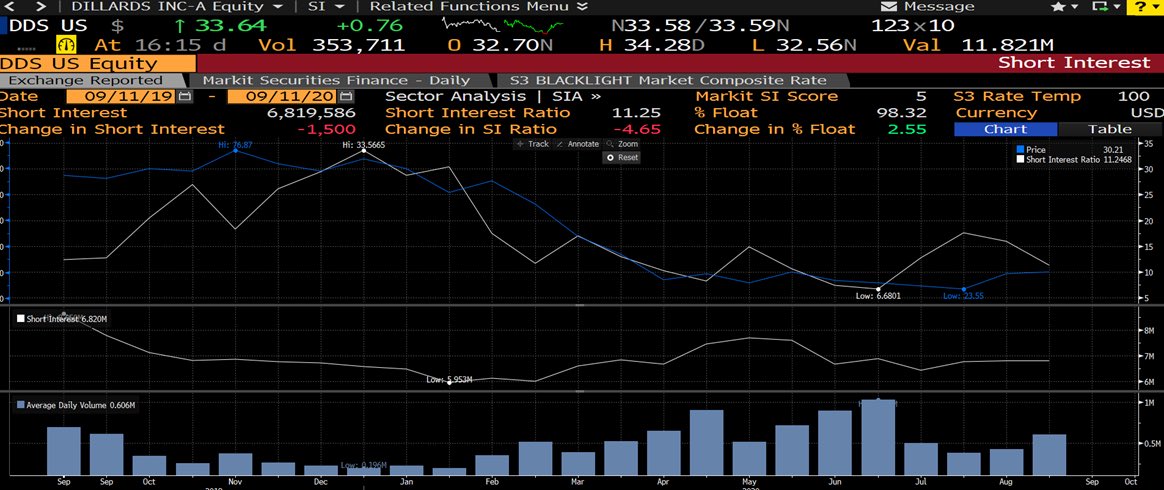Reset the chart zoom
Image resolution: width=1164 pixels, height=490 pixels.
623,157
